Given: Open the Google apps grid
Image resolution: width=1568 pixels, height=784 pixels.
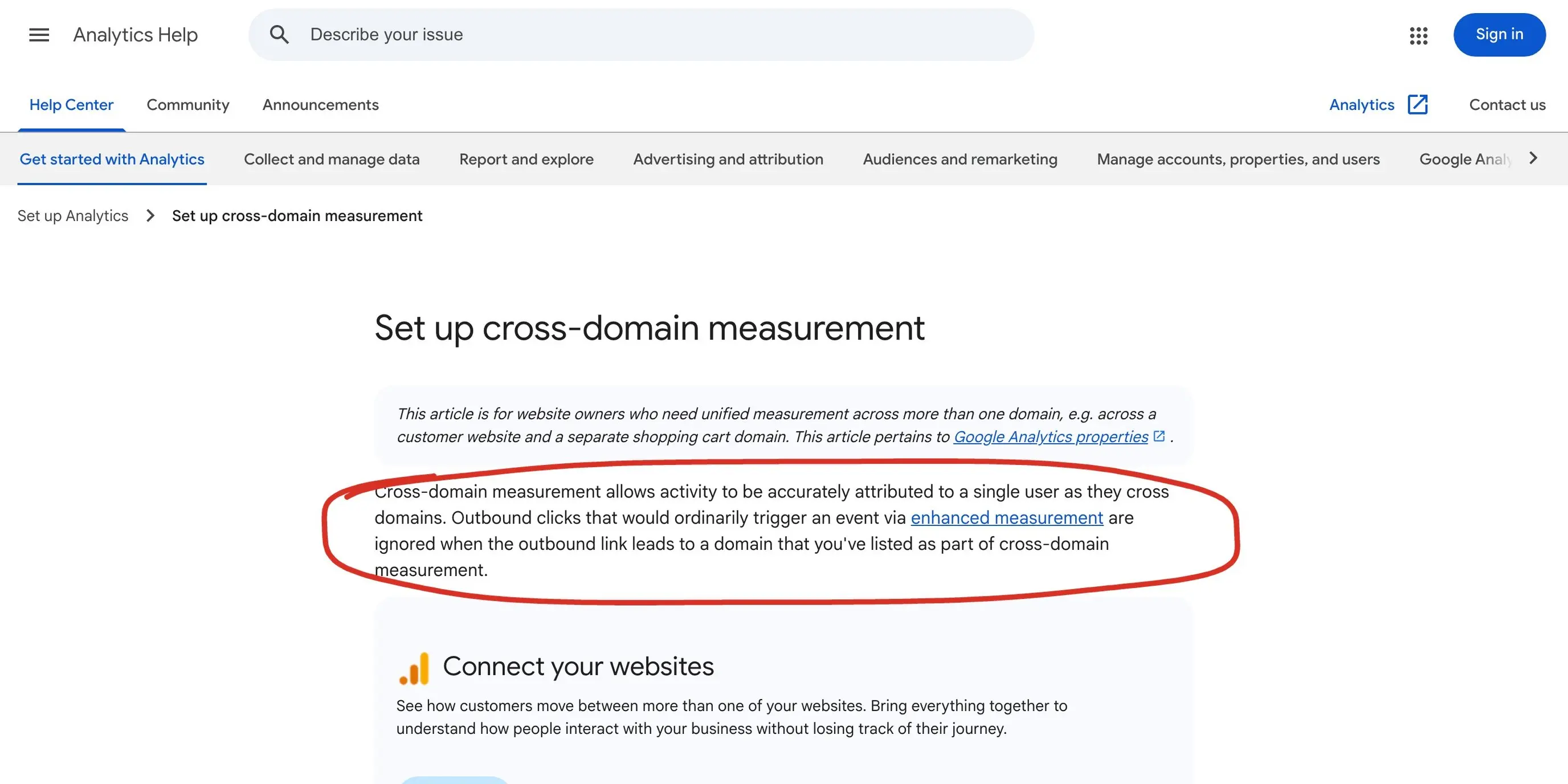Looking at the screenshot, I should 1418,35.
